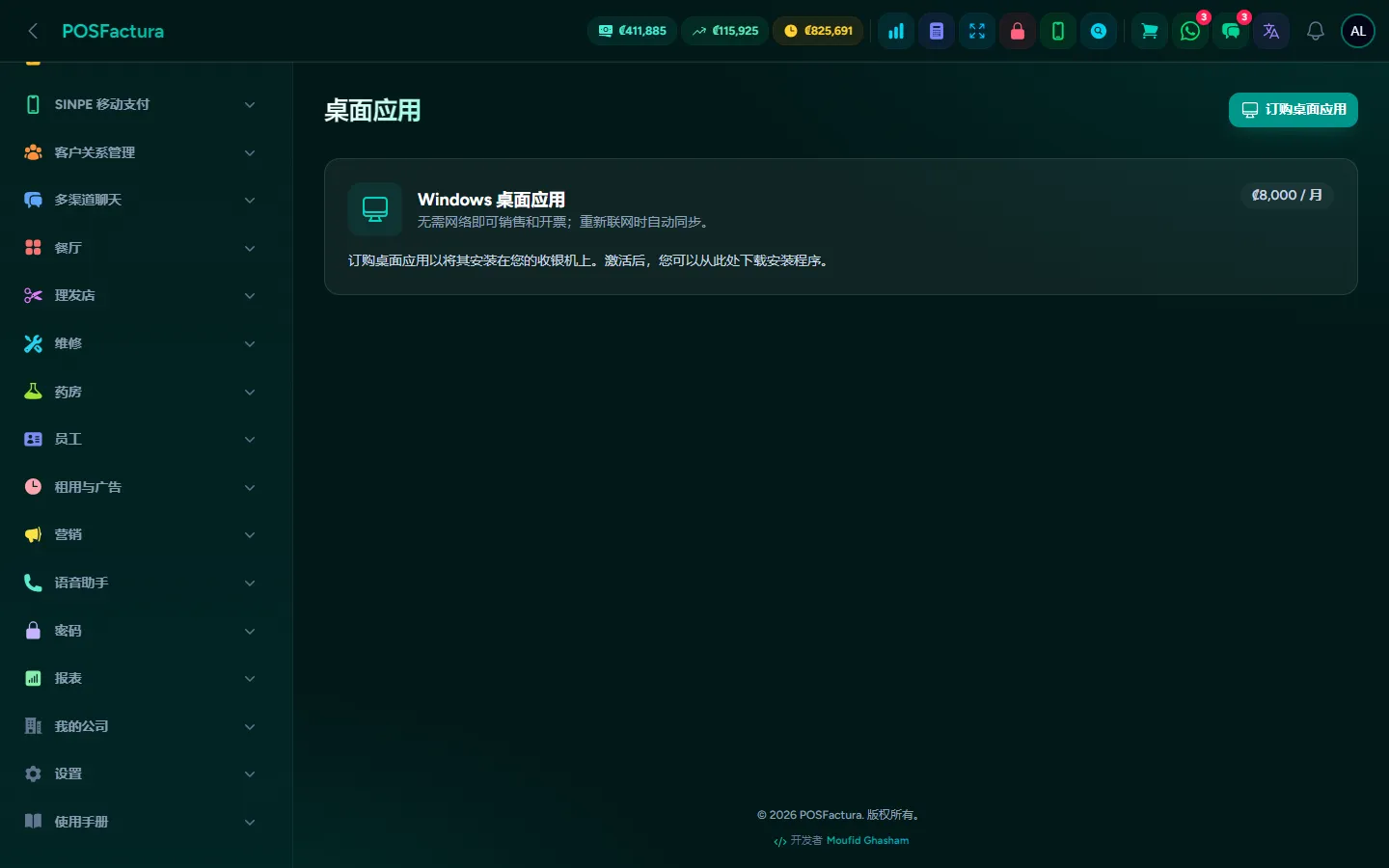
Task: Expand the 报表 chevron
Action: point(250,678)
